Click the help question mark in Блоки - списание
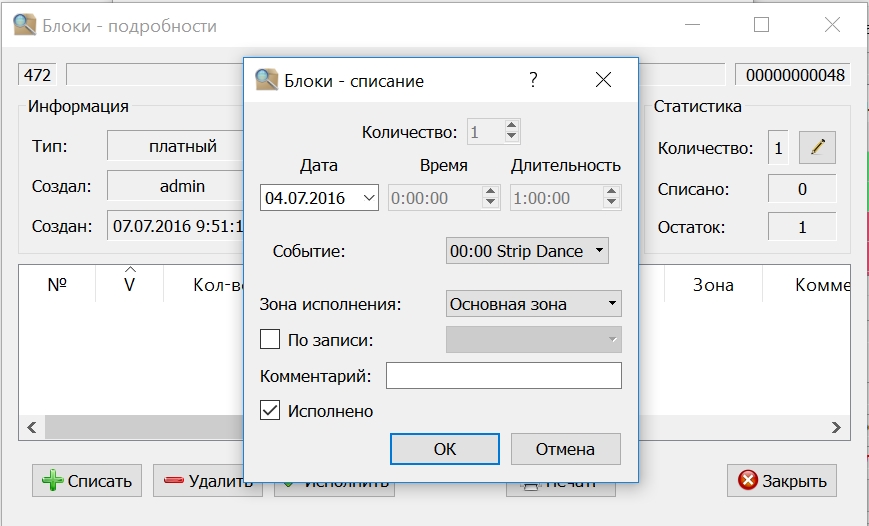The image size is (869, 526). 533,80
